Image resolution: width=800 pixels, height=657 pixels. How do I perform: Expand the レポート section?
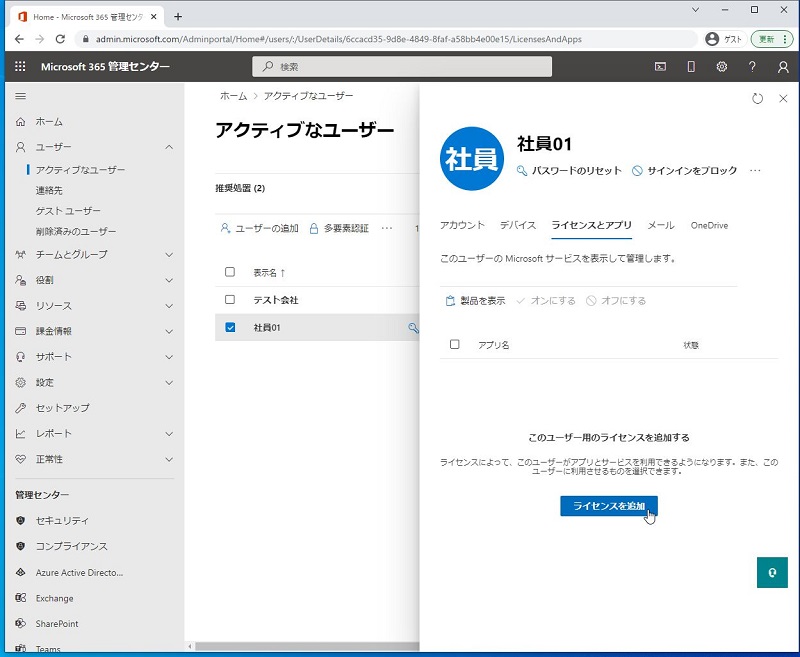tap(169, 434)
